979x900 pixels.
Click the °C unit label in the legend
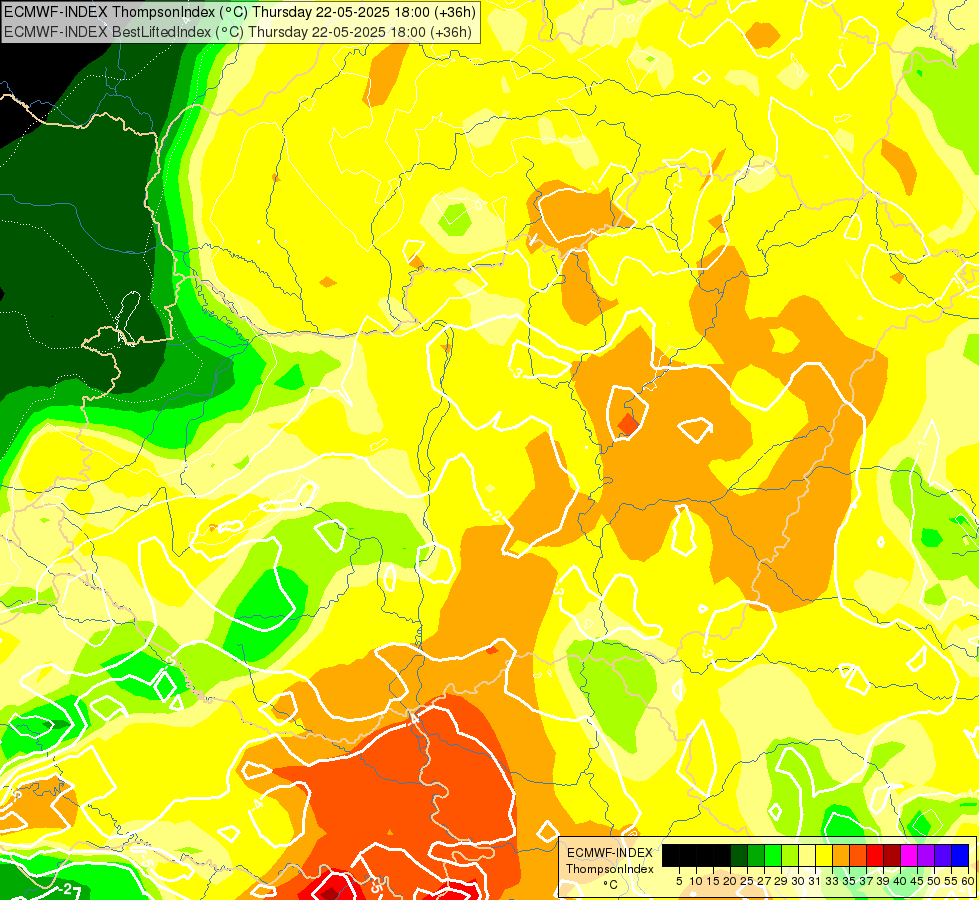pyautogui.click(x=610, y=884)
